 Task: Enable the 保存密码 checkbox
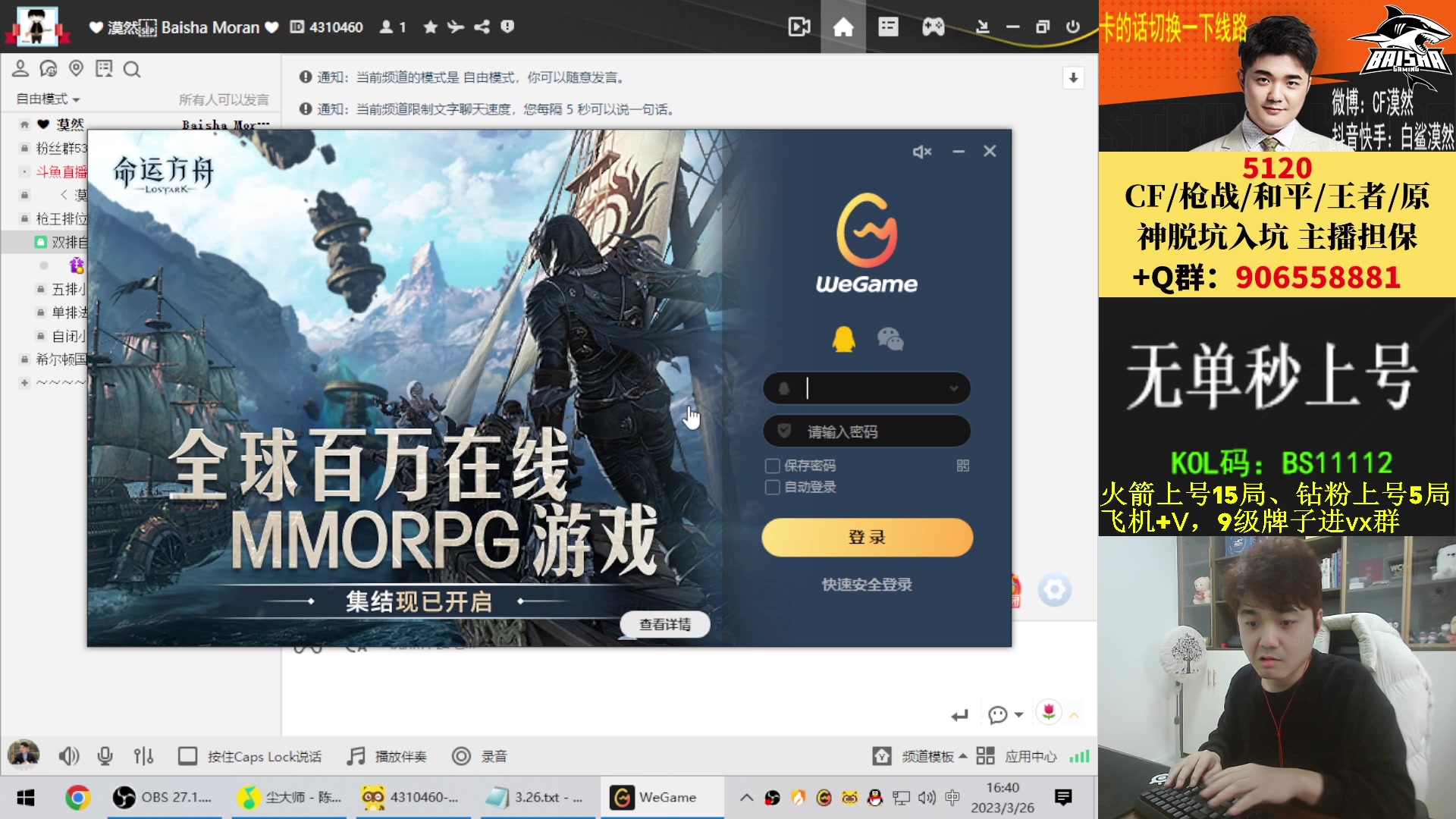coord(773,466)
